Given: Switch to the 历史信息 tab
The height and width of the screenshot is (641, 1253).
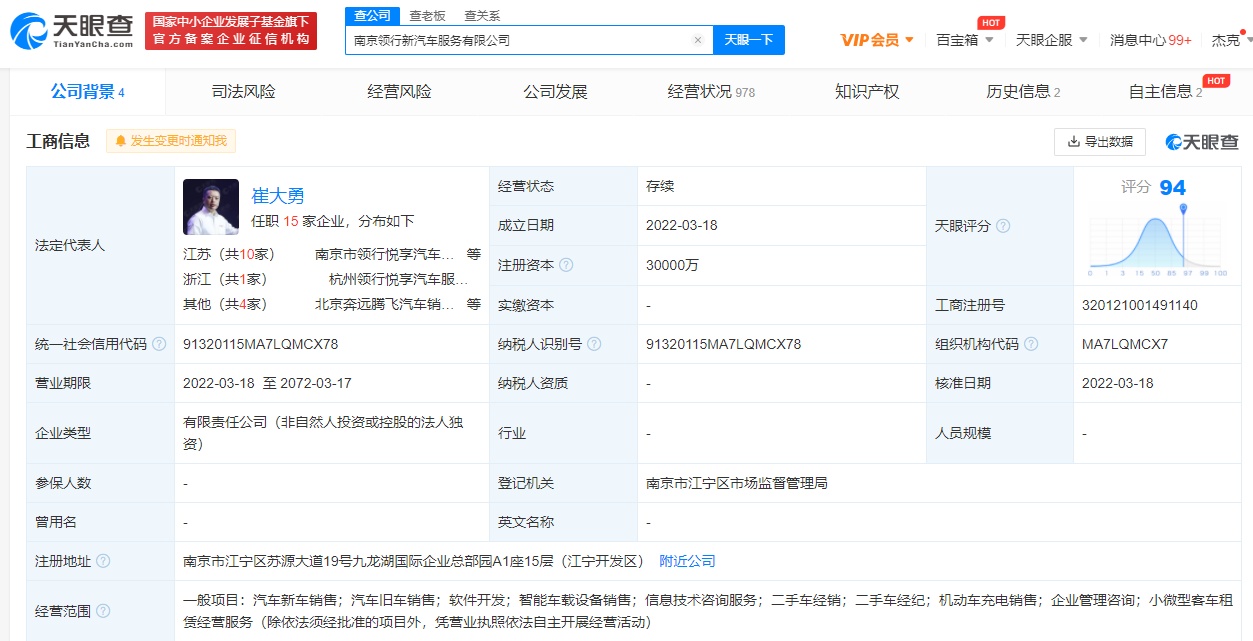Looking at the screenshot, I should (1023, 92).
